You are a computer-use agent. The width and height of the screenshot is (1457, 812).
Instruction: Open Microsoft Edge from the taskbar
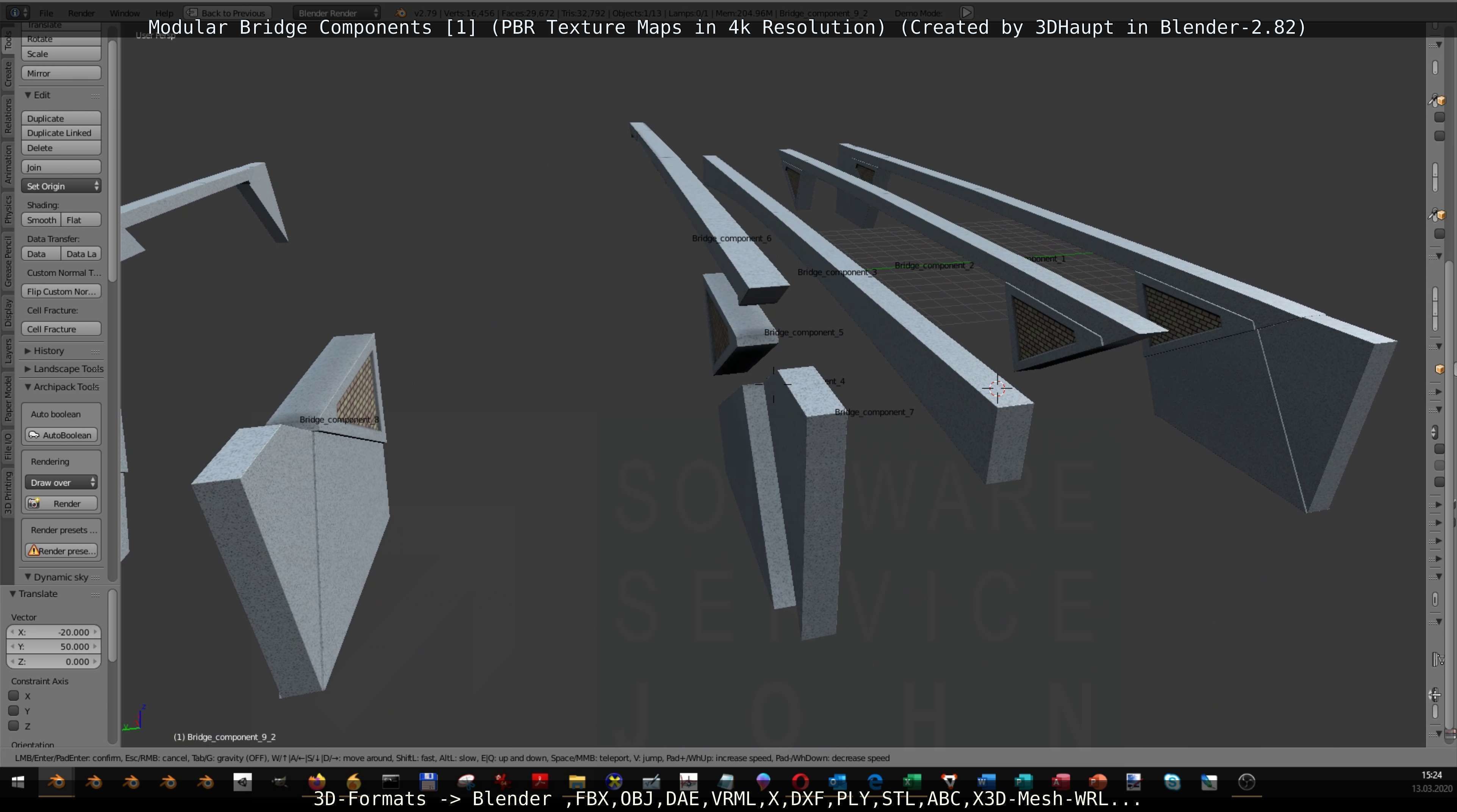pos(874,782)
